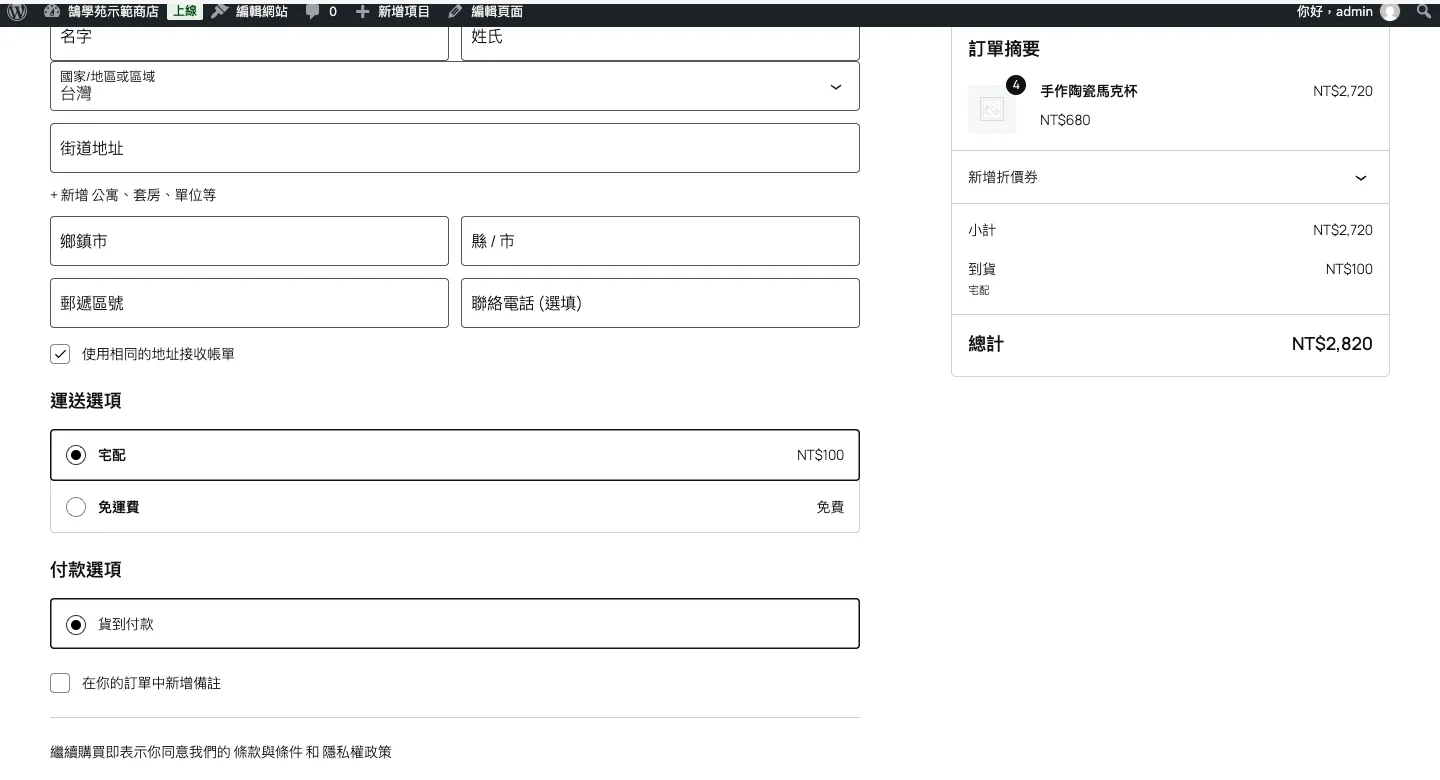Click the 新增 公寓、套房、單位等 link
The image size is (1440, 780).
coord(133,195)
